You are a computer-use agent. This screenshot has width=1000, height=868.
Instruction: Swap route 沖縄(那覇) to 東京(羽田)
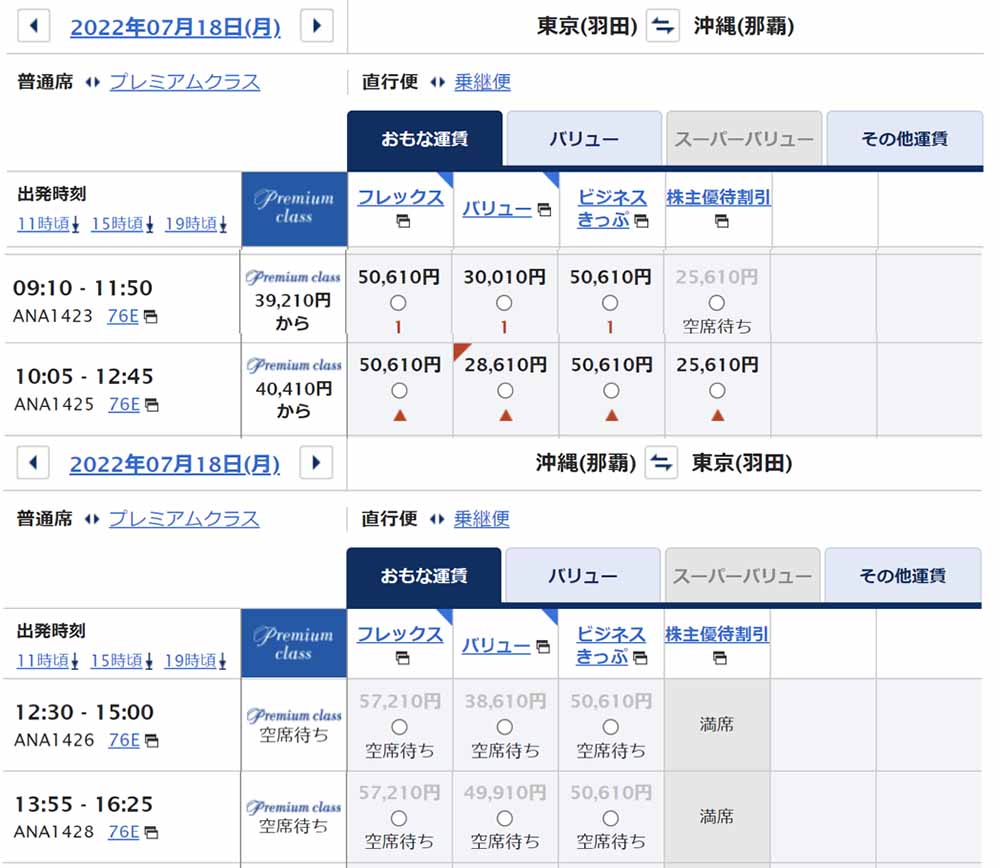661,463
